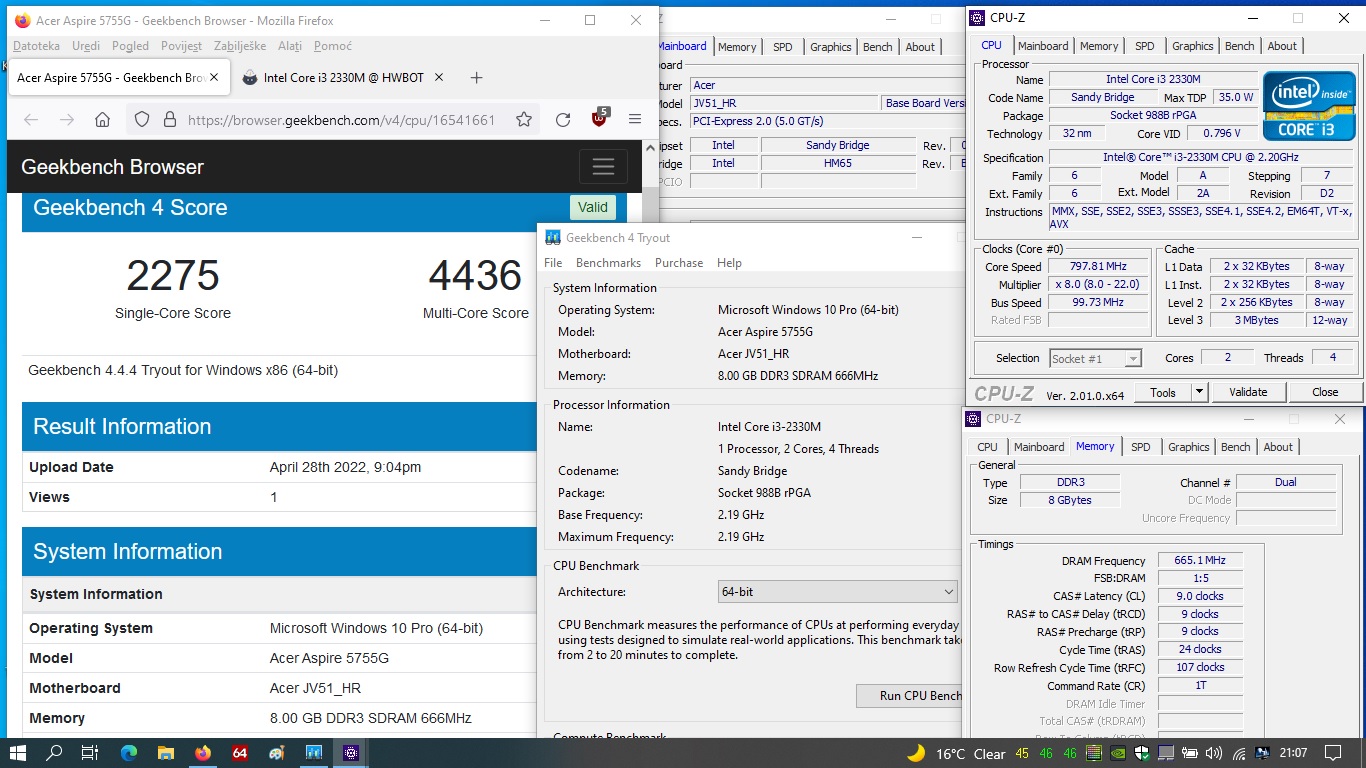Switch to CPU-Z taskbar icon
The width and height of the screenshot is (1366, 768).
[x=351, y=753]
